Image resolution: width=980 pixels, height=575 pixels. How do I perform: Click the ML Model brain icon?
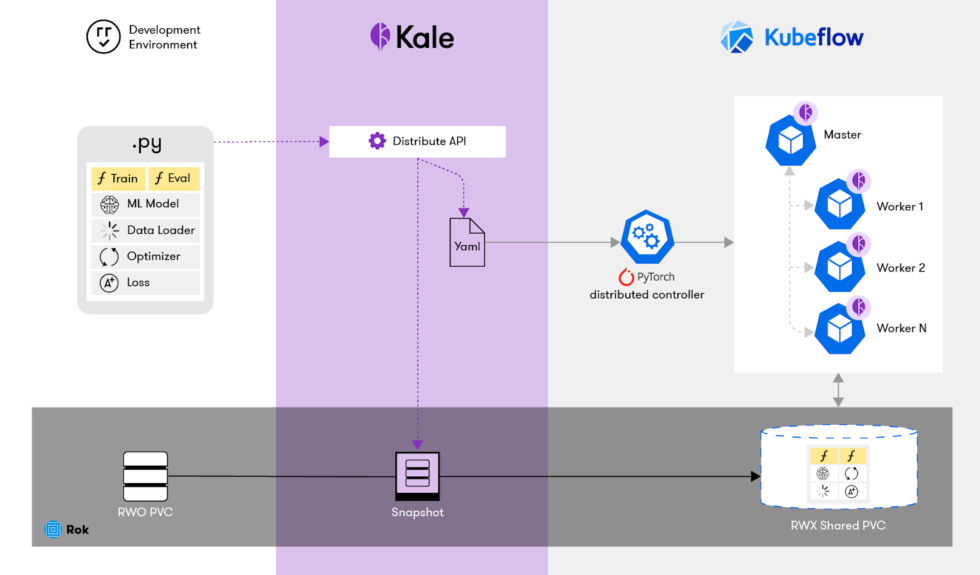pos(109,204)
